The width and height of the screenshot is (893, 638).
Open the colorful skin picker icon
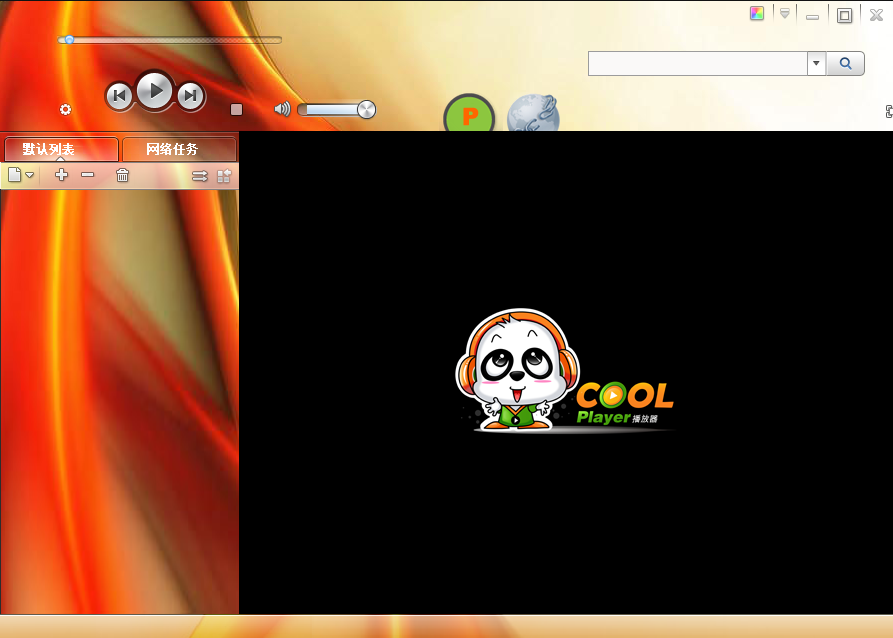point(757,14)
